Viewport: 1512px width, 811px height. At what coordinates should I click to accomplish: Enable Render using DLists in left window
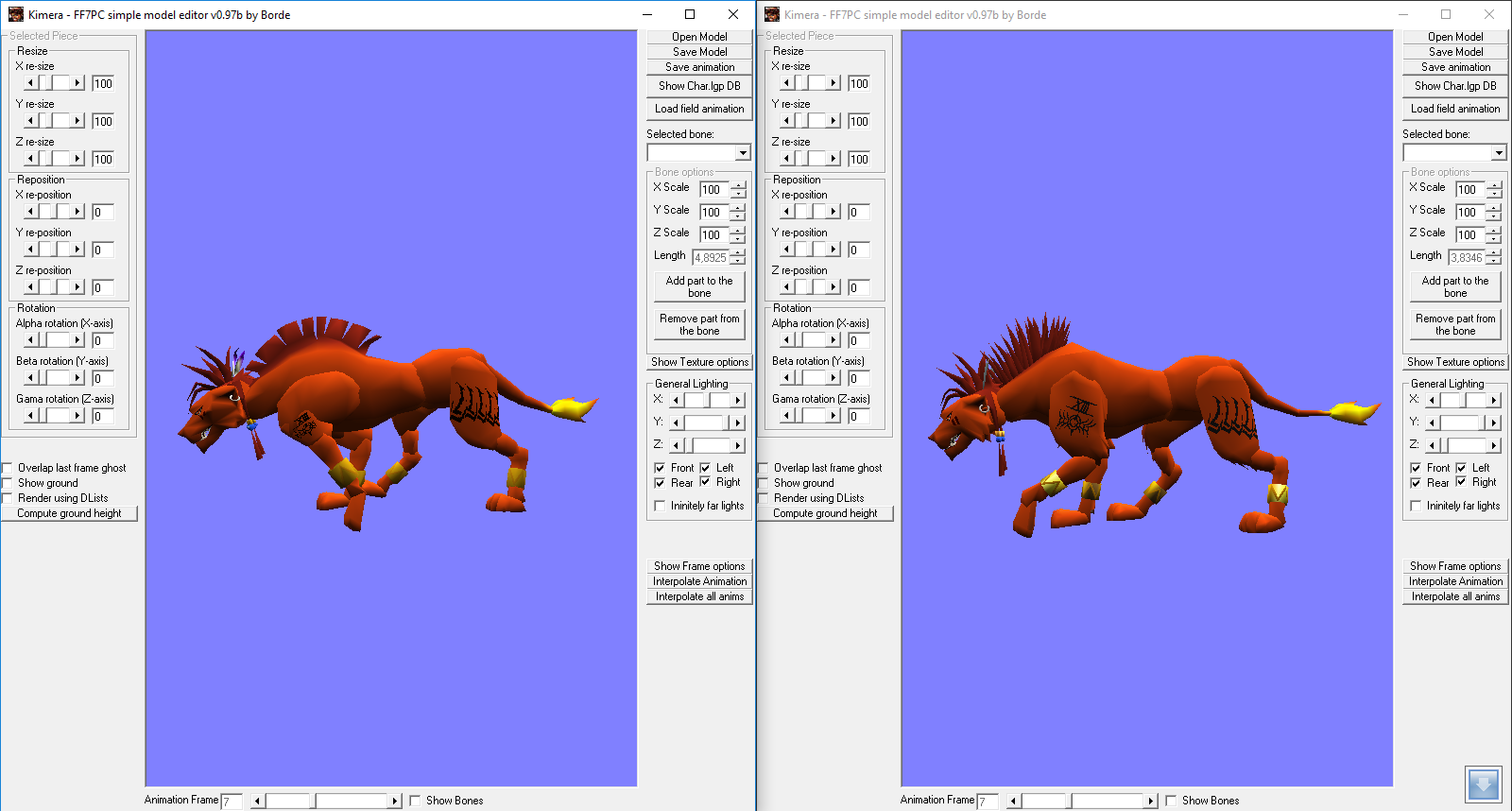(x=8, y=498)
